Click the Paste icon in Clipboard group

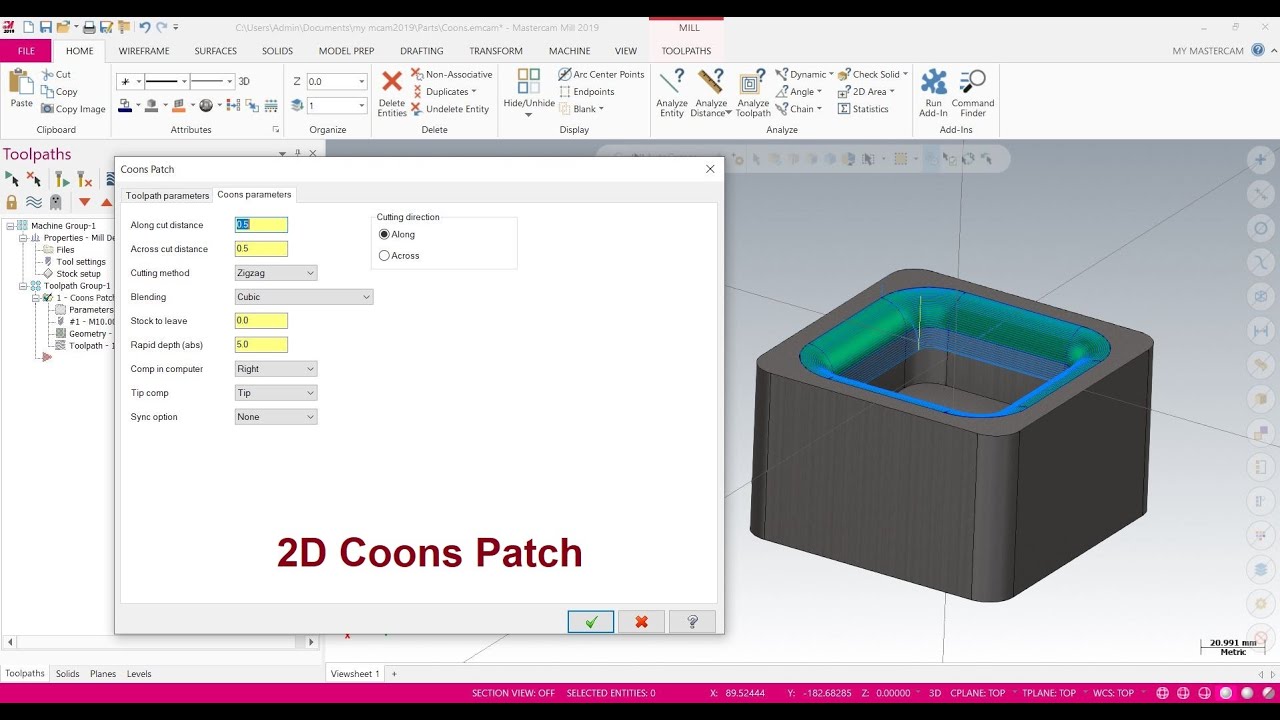coord(21,82)
